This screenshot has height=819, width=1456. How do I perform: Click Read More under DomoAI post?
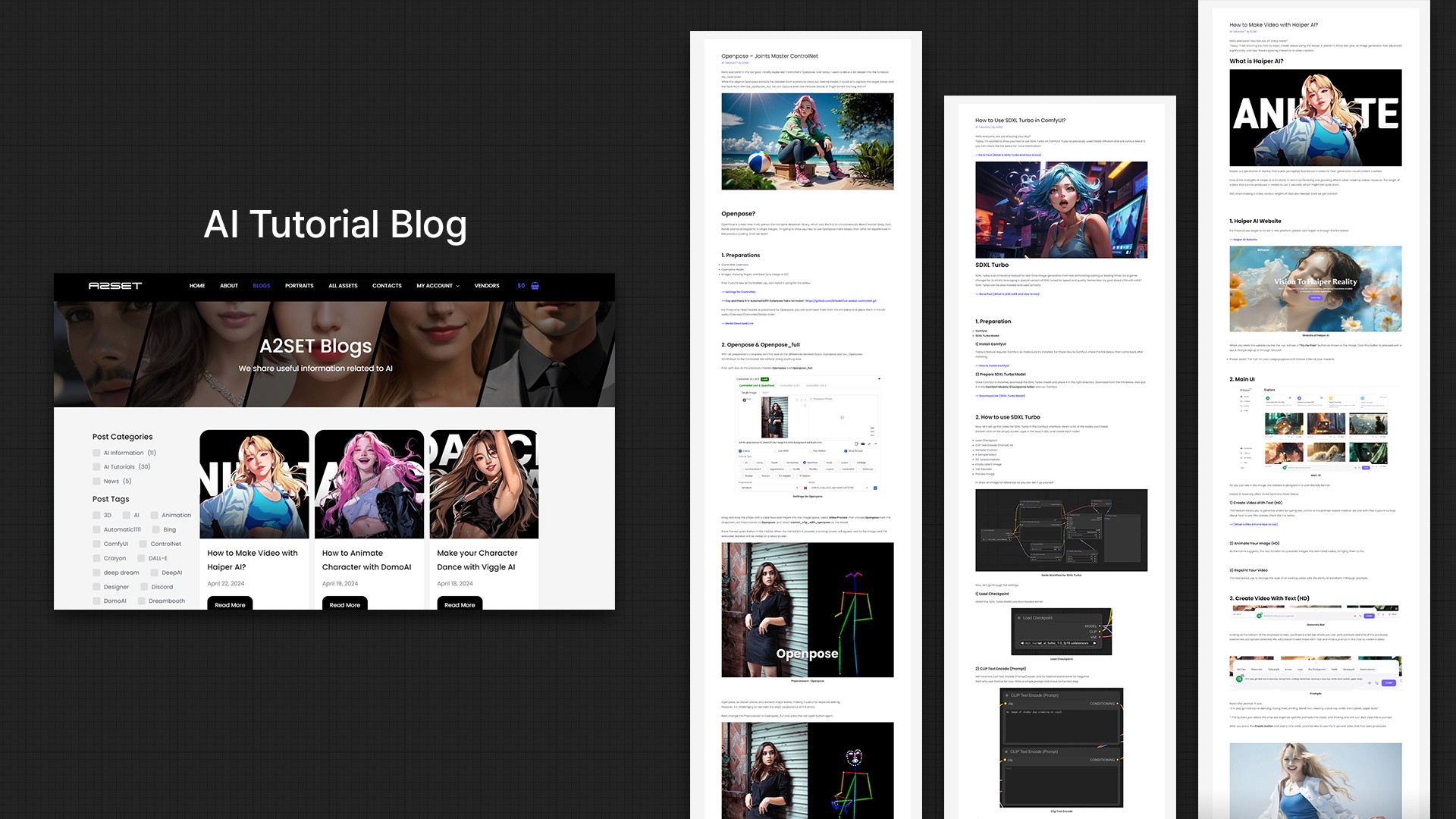click(x=344, y=604)
